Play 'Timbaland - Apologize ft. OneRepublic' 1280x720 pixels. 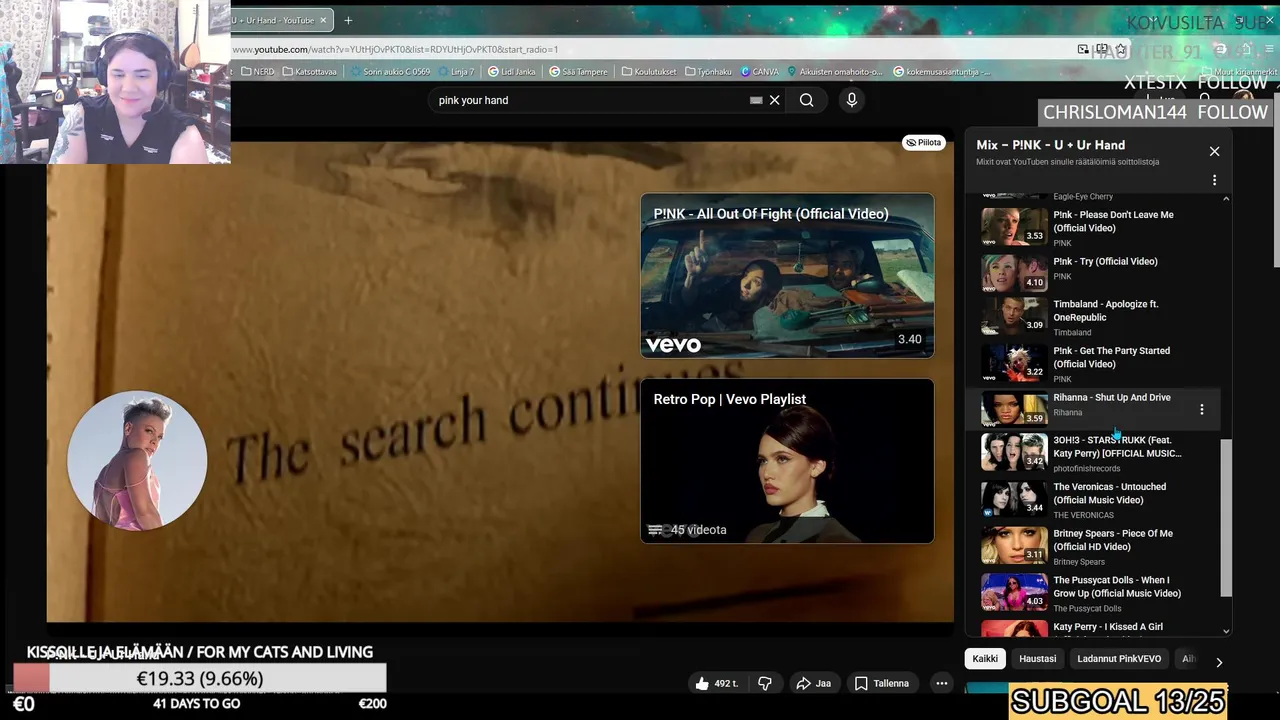[x=1100, y=318]
